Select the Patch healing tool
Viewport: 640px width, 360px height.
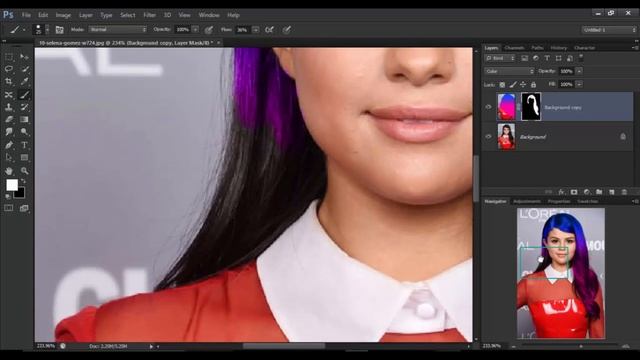(x=9, y=95)
